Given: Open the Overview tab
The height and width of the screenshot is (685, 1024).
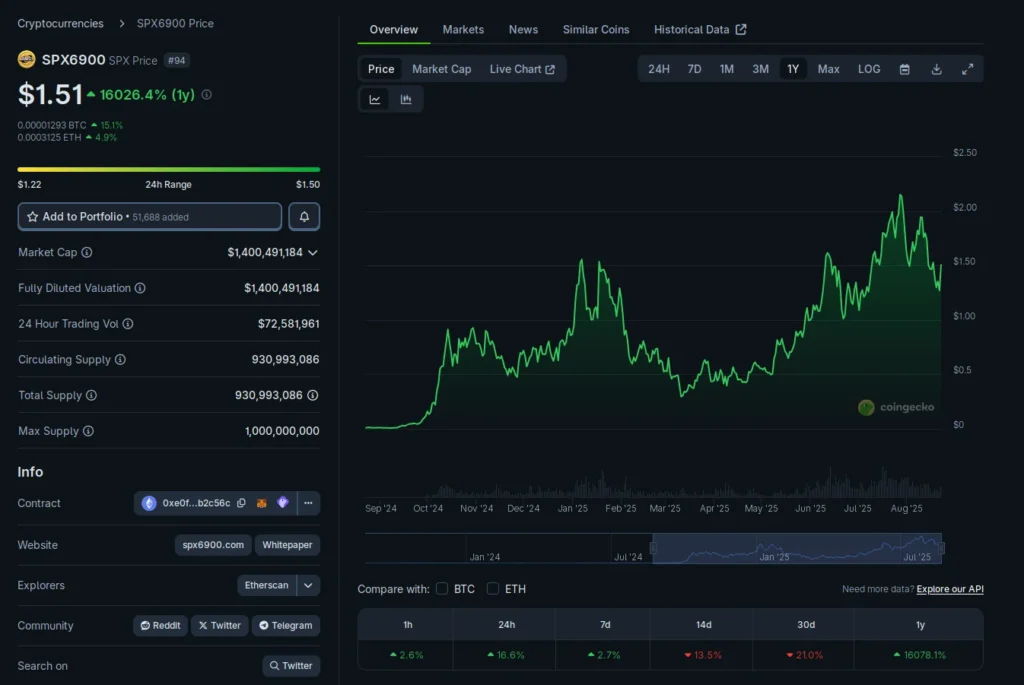Looking at the screenshot, I should pyautogui.click(x=393, y=29).
